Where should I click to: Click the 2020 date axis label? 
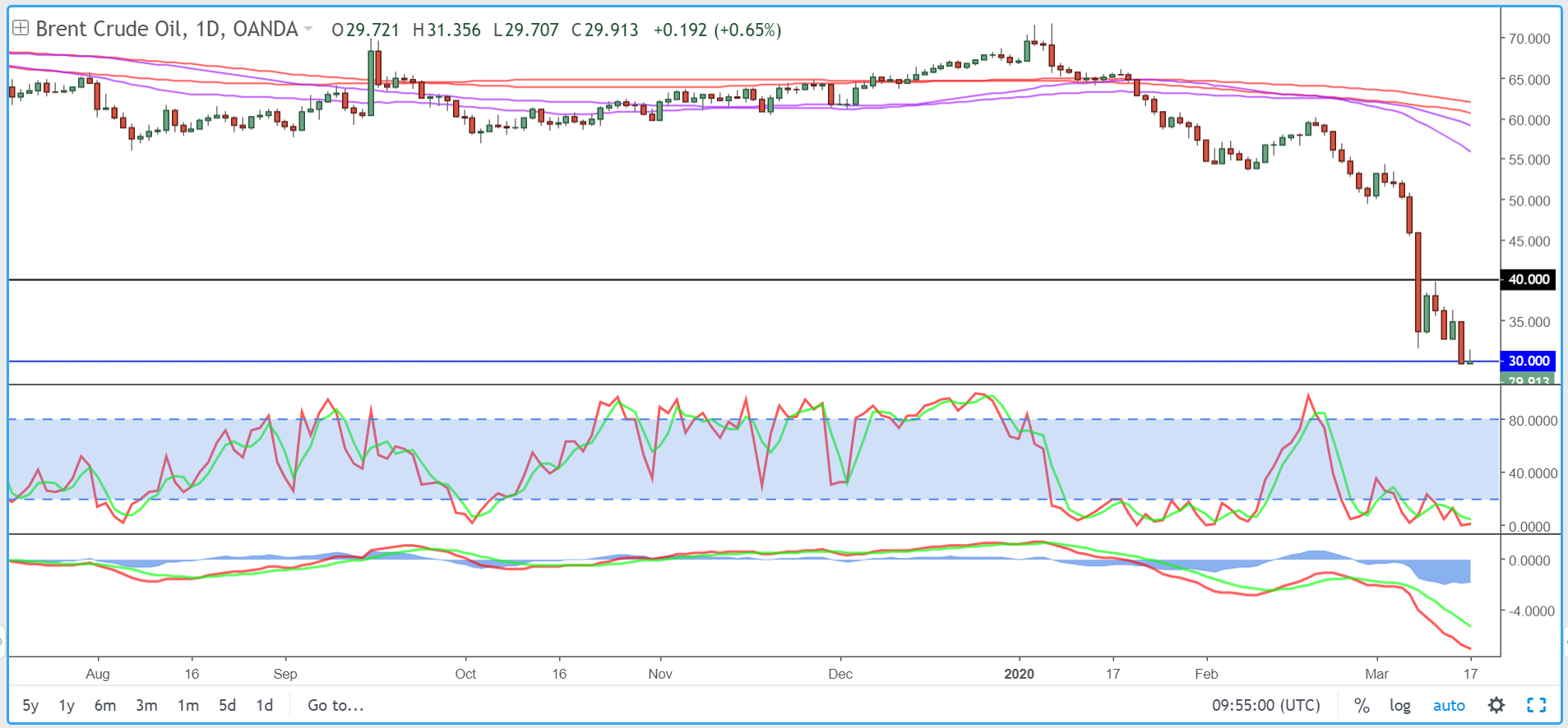point(1020,674)
